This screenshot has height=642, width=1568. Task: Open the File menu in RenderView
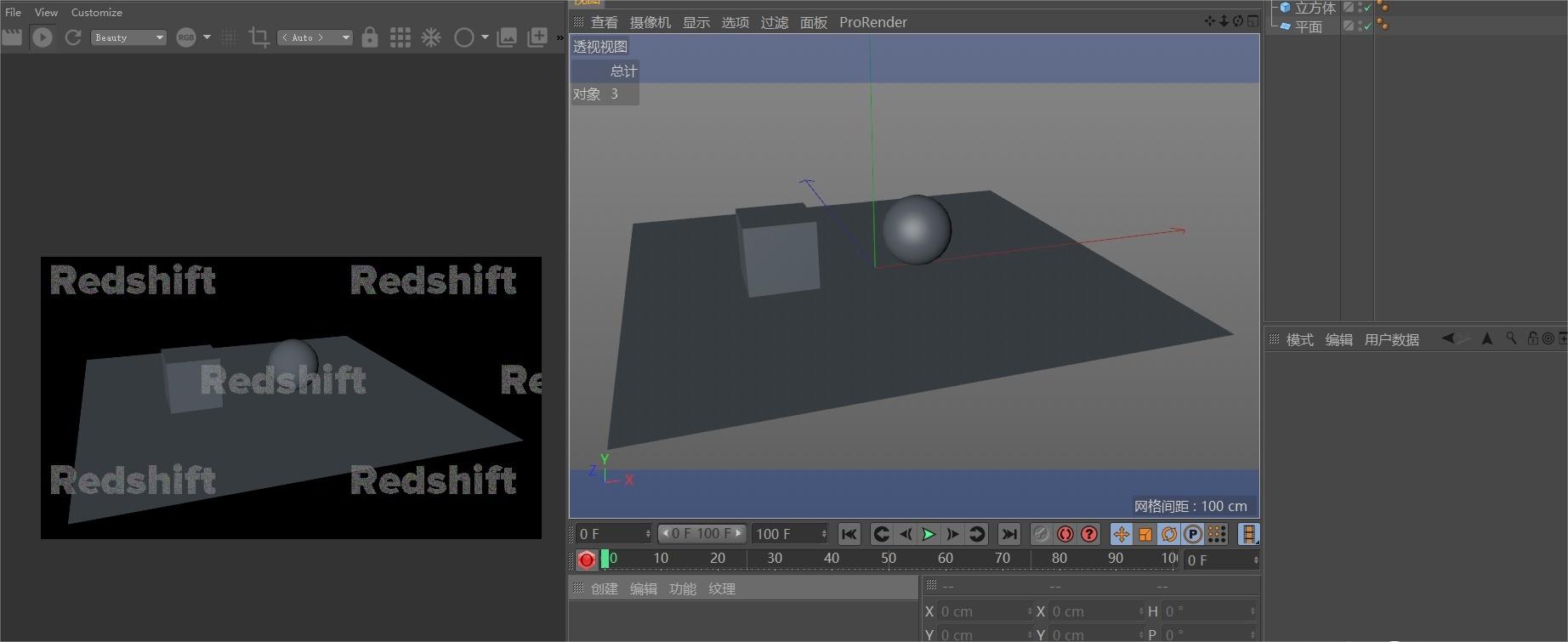13,12
